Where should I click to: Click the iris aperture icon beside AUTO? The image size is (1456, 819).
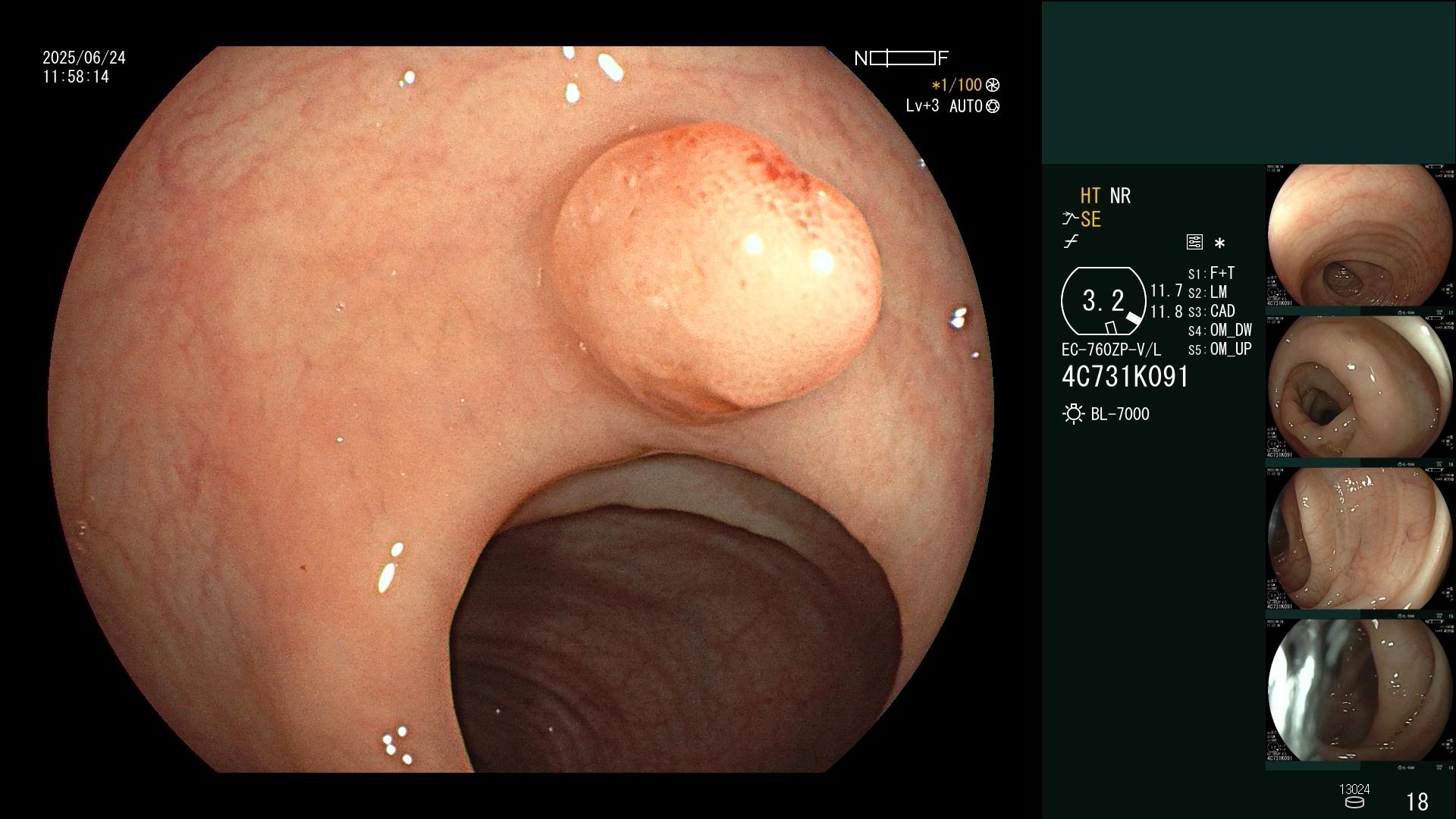coord(993,107)
